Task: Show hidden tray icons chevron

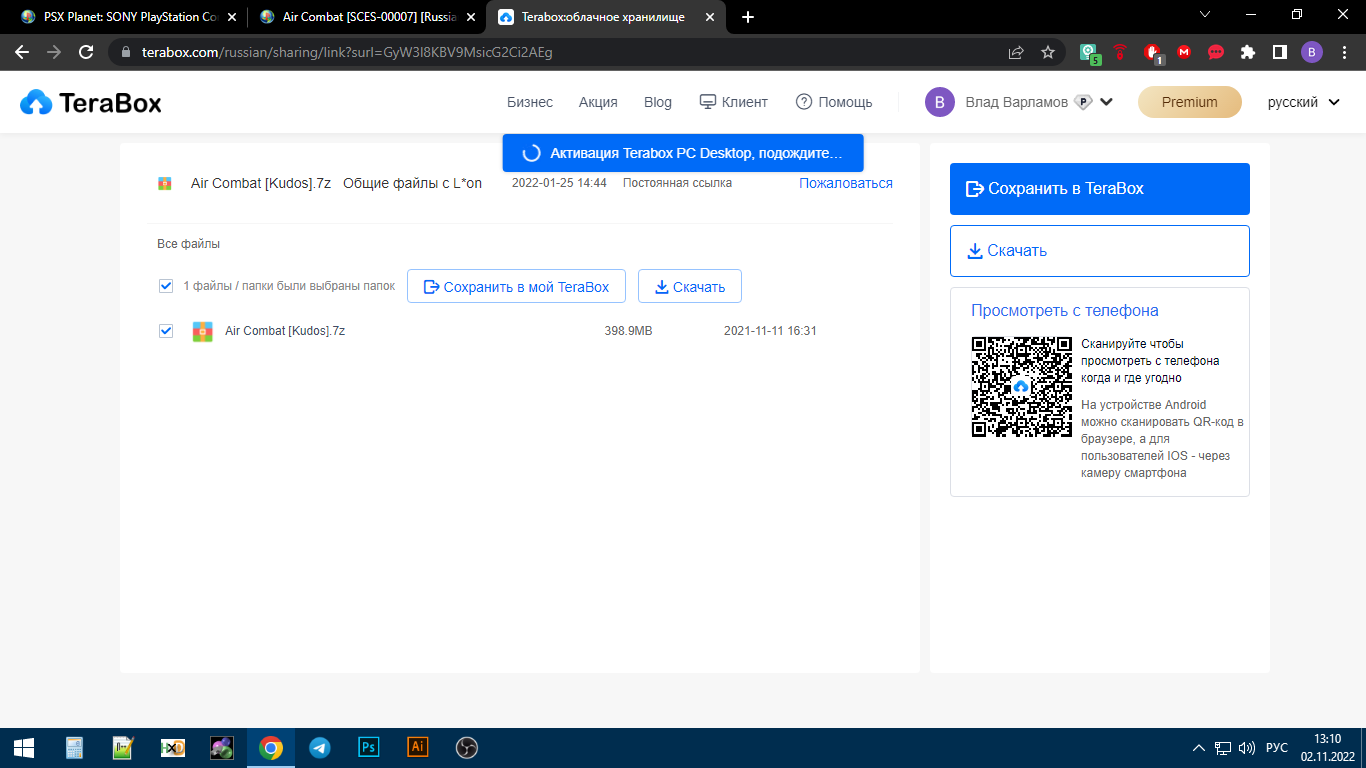Action: coord(1199,747)
